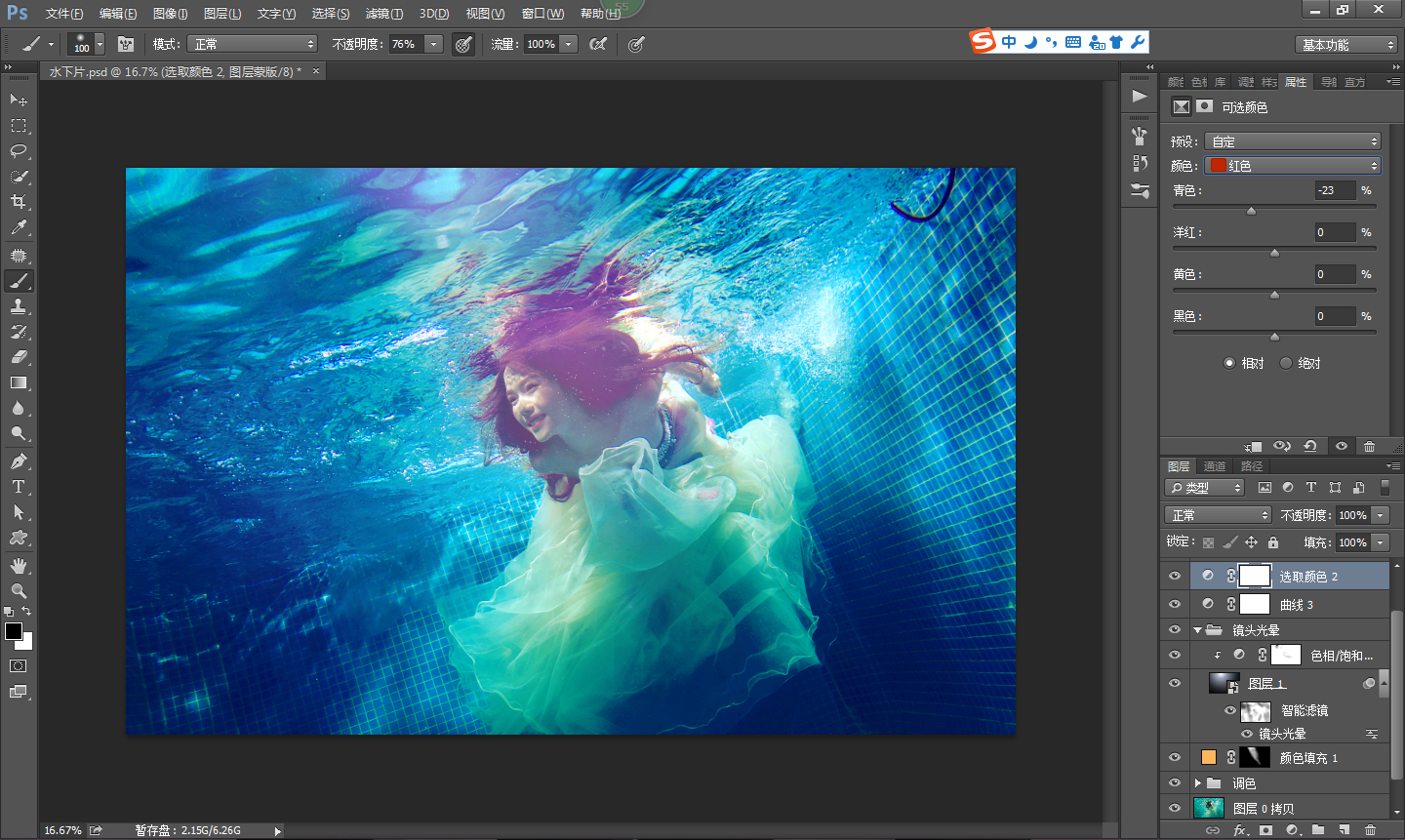Select the Clone Stamp tool
The width and height of the screenshot is (1405, 840).
(x=18, y=305)
